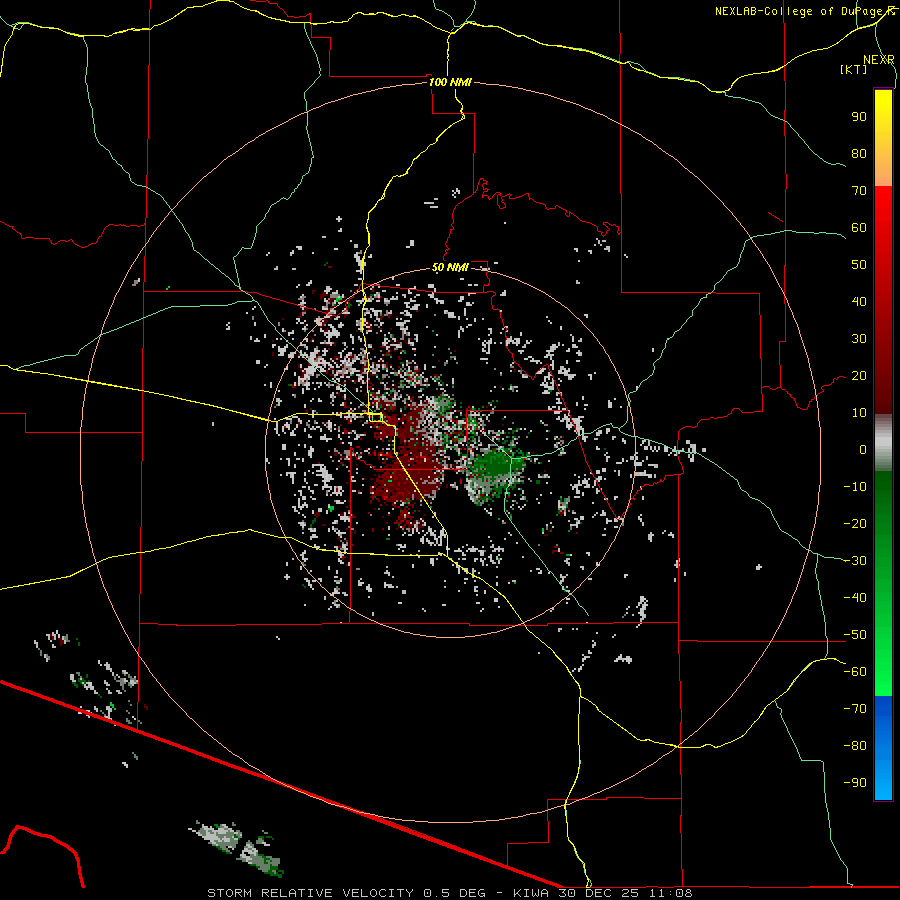Image resolution: width=900 pixels, height=900 pixels.
Task: Select the -40 value on velocity scale
Action: point(855,598)
